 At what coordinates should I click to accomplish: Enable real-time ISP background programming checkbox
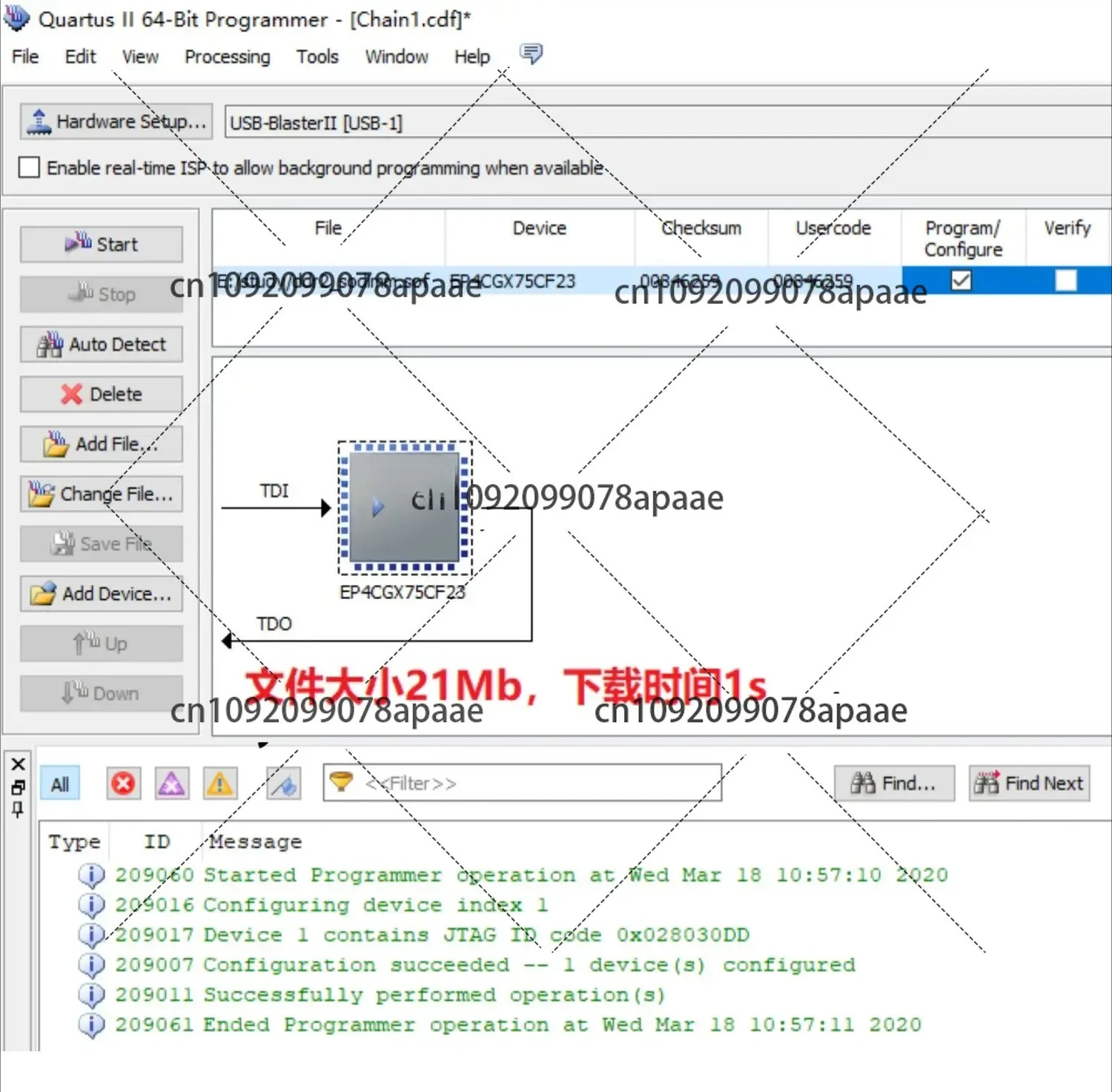coord(29,168)
